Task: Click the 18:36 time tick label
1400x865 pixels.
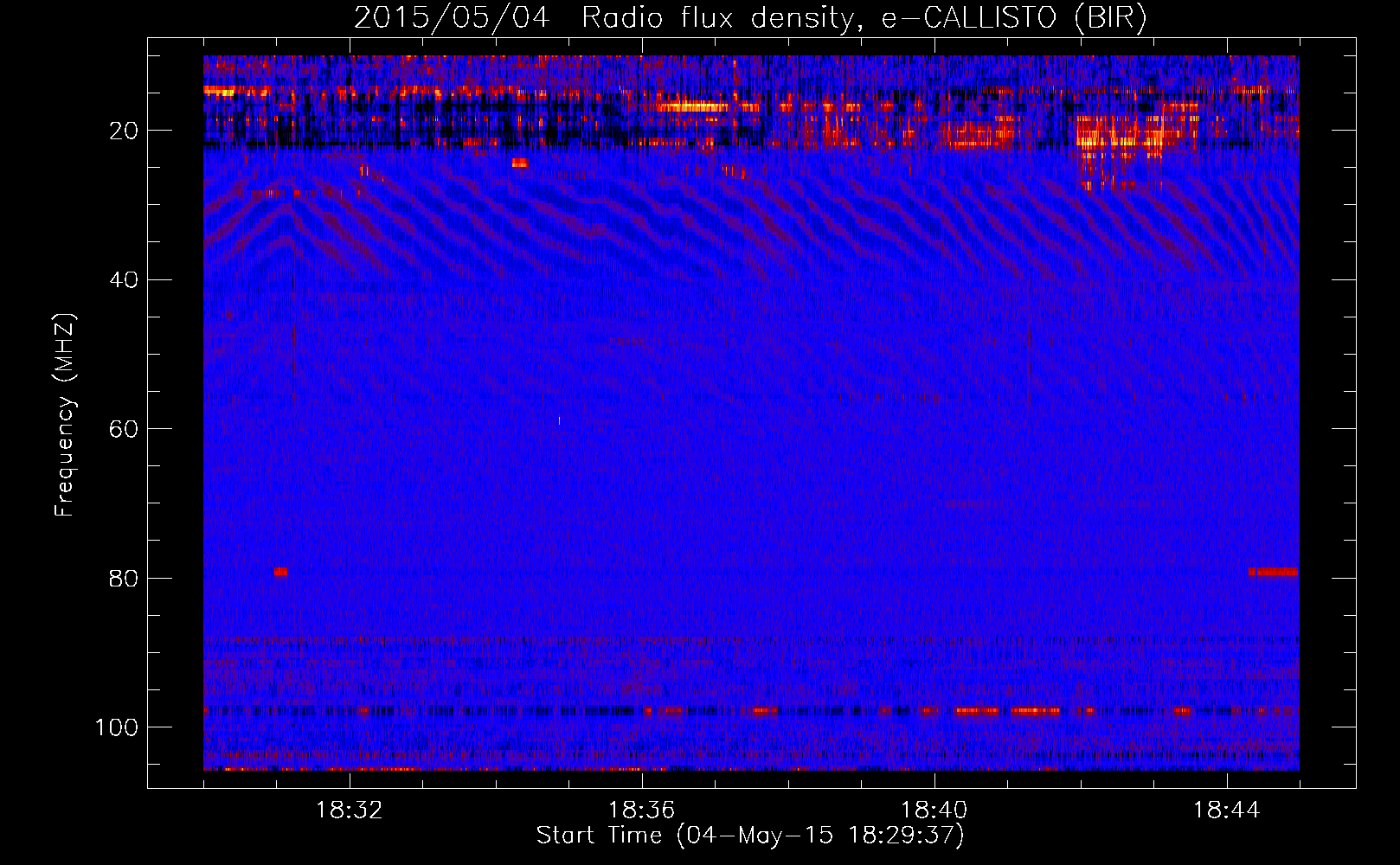Action: click(x=642, y=811)
